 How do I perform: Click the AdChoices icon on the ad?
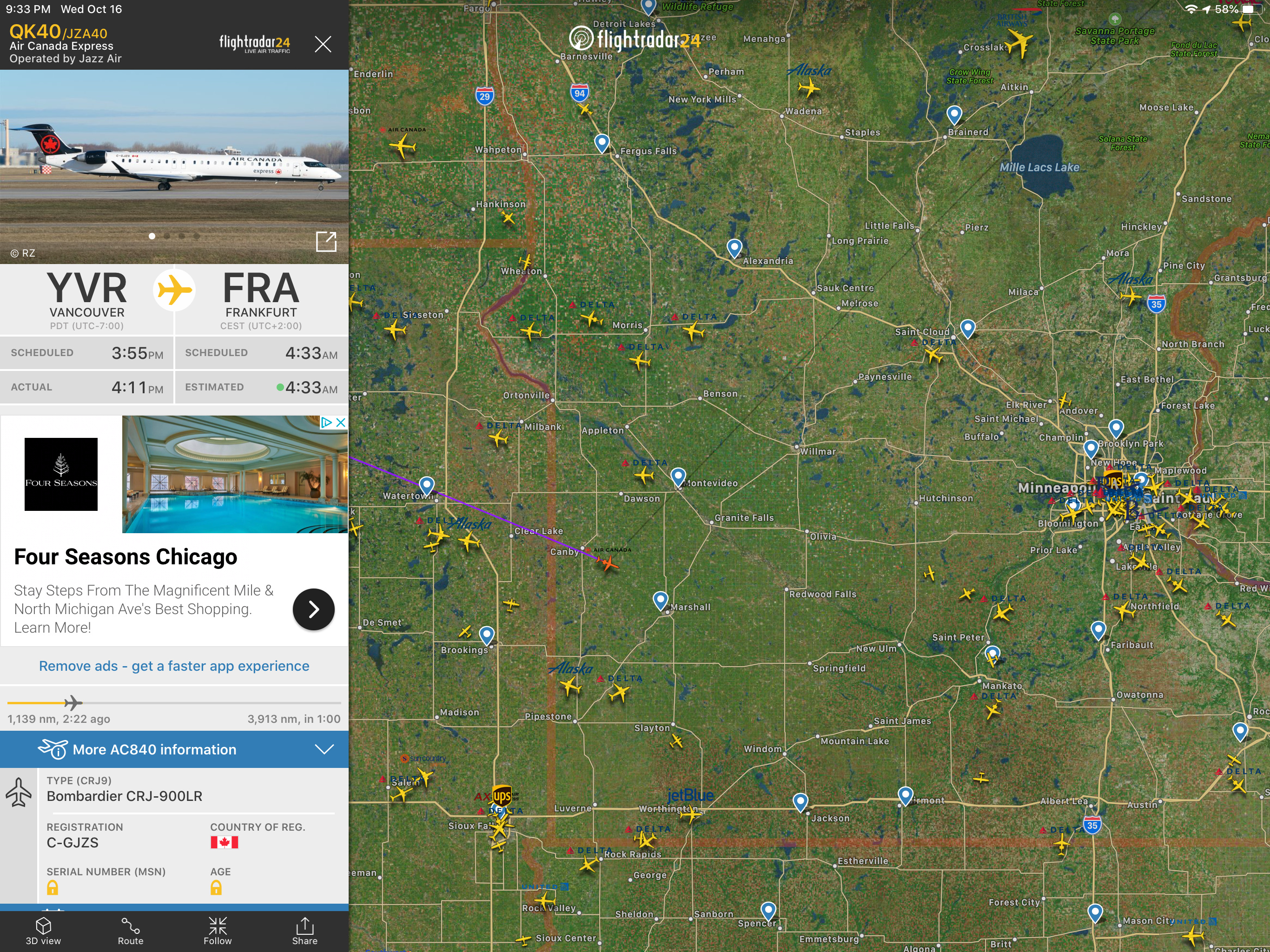[x=326, y=423]
